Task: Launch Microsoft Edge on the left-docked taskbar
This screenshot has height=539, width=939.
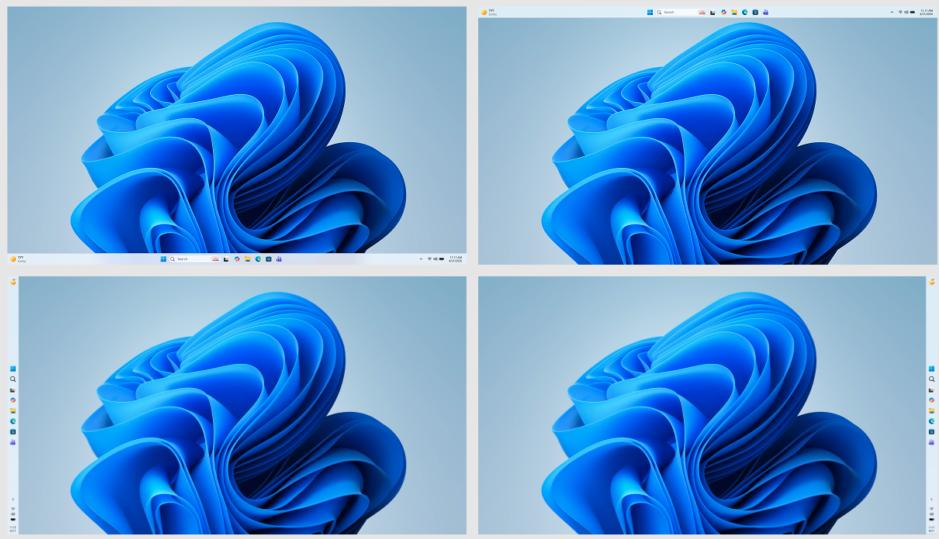Action: pyautogui.click(x=13, y=421)
